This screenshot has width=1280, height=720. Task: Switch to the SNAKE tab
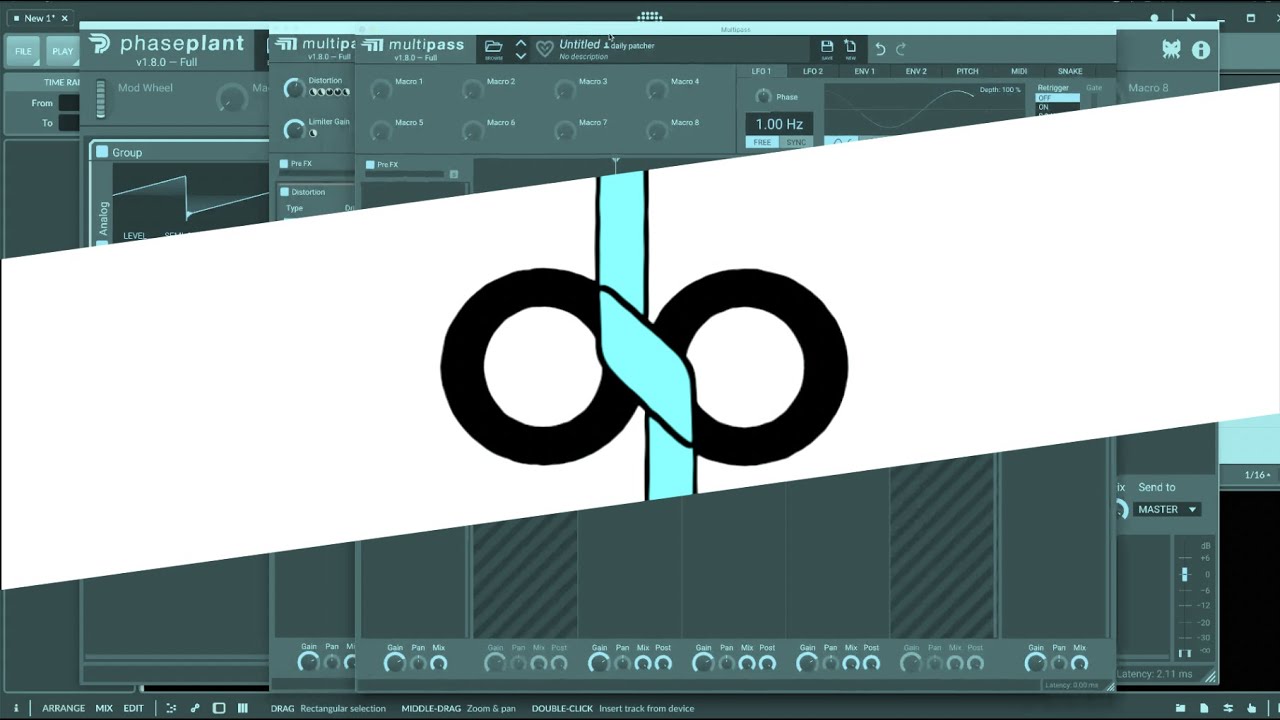[x=1070, y=71]
